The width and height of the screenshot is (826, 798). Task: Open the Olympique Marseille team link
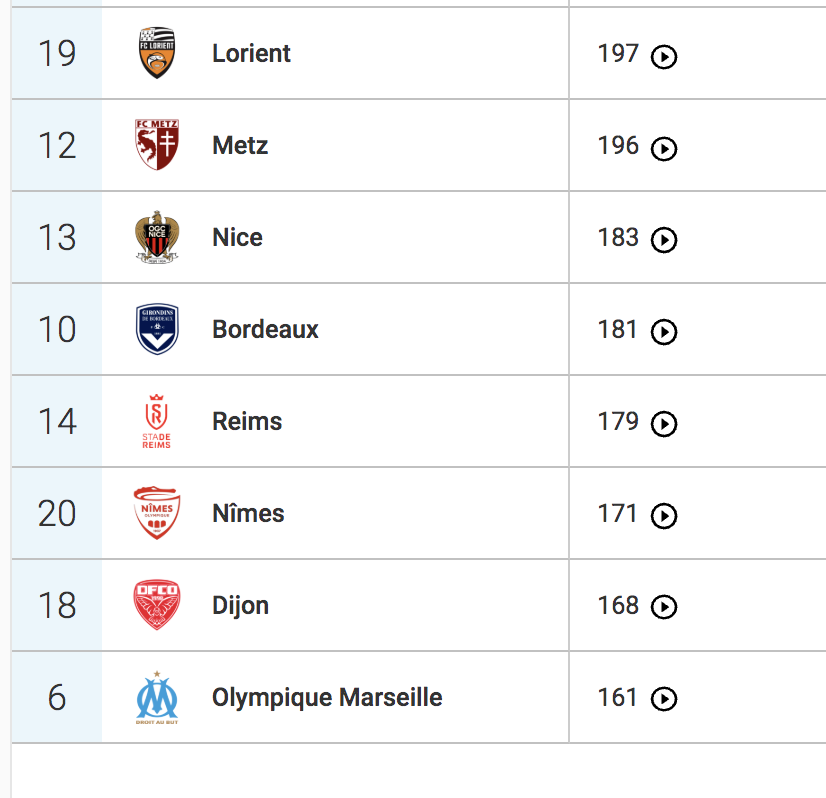tap(327, 698)
